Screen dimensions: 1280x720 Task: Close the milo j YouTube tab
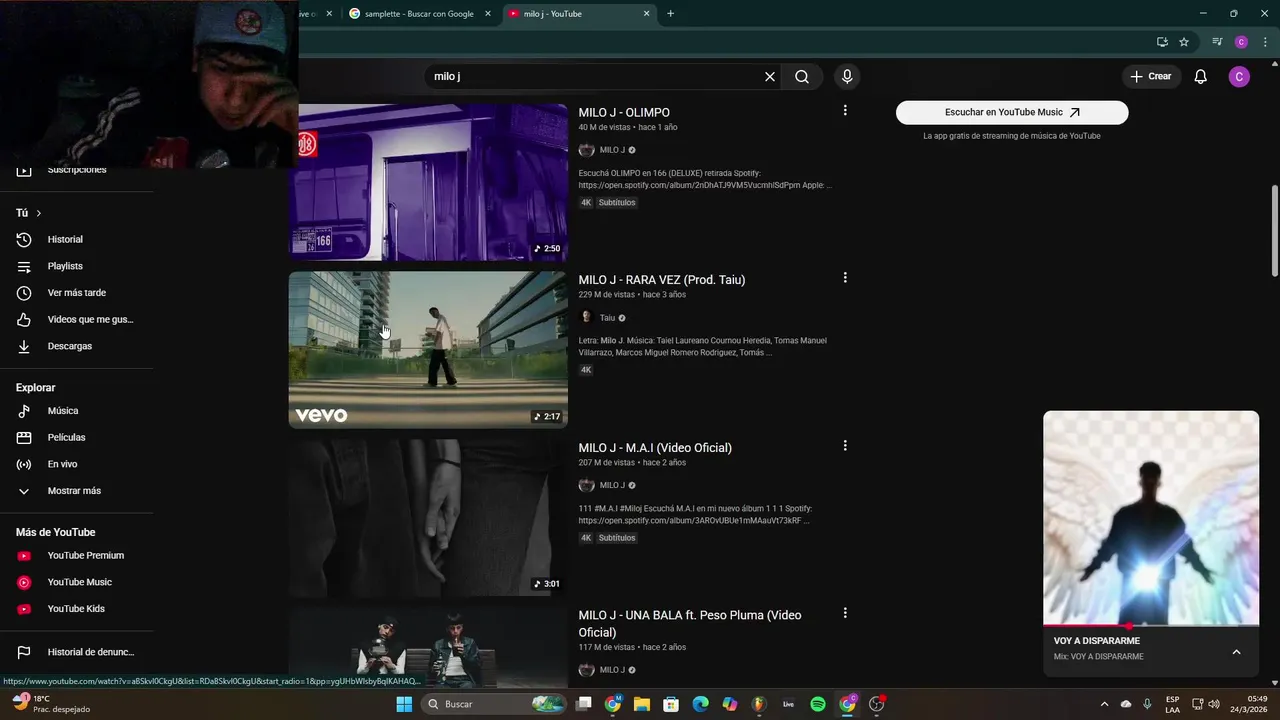point(647,14)
